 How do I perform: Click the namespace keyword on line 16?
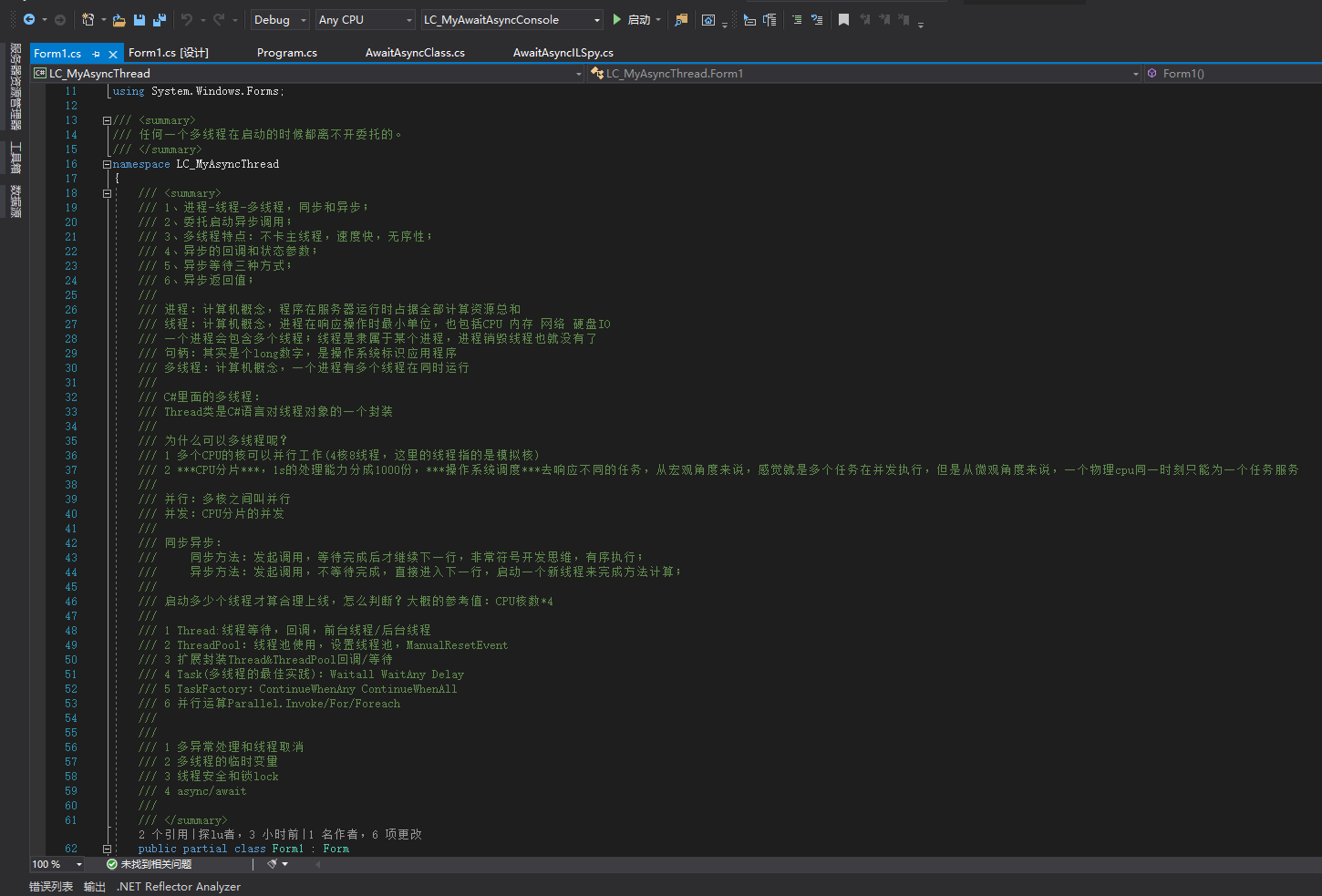(x=141, y=164)
